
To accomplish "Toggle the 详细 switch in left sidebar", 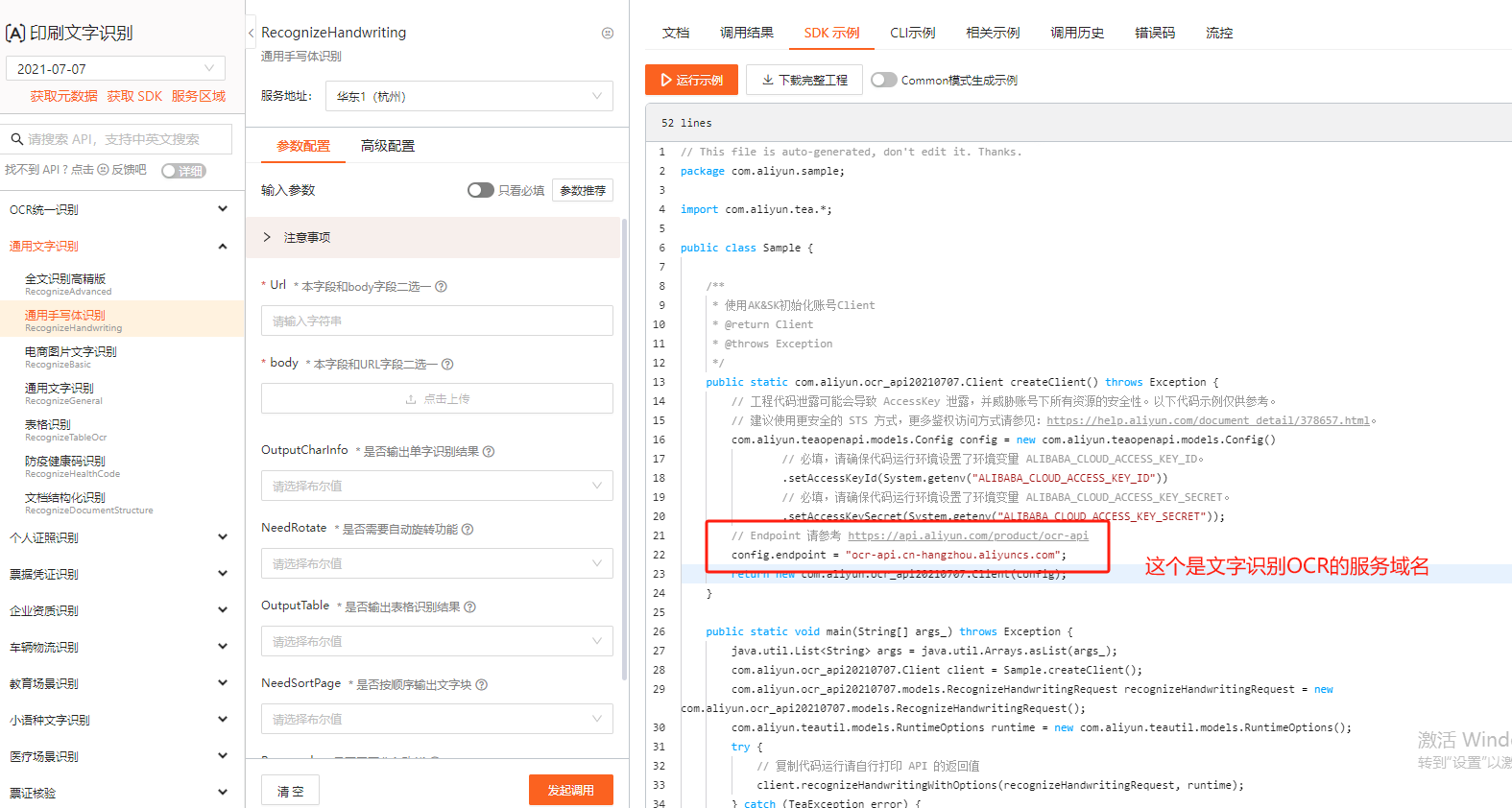I will pyautogui.click(x=183, y=171).
